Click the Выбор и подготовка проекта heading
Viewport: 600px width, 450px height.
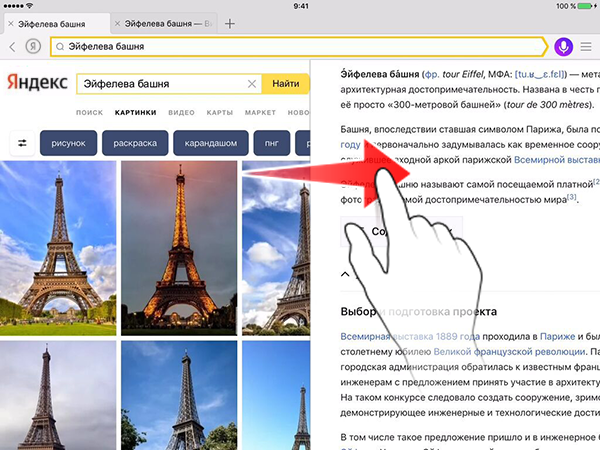(x=419, y=311)
